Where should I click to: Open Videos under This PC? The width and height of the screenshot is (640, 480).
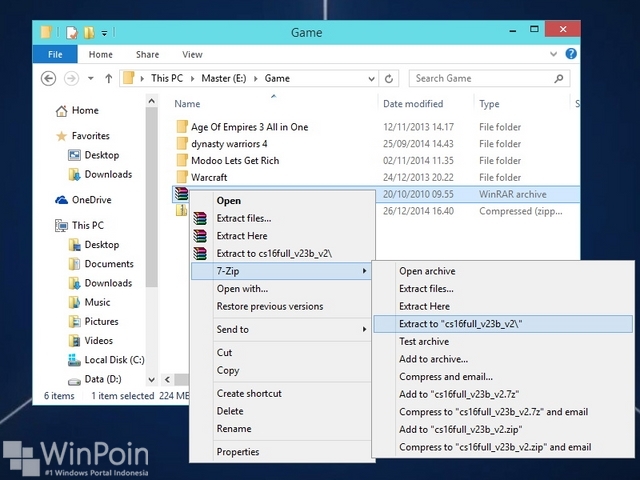click(98, 340)
